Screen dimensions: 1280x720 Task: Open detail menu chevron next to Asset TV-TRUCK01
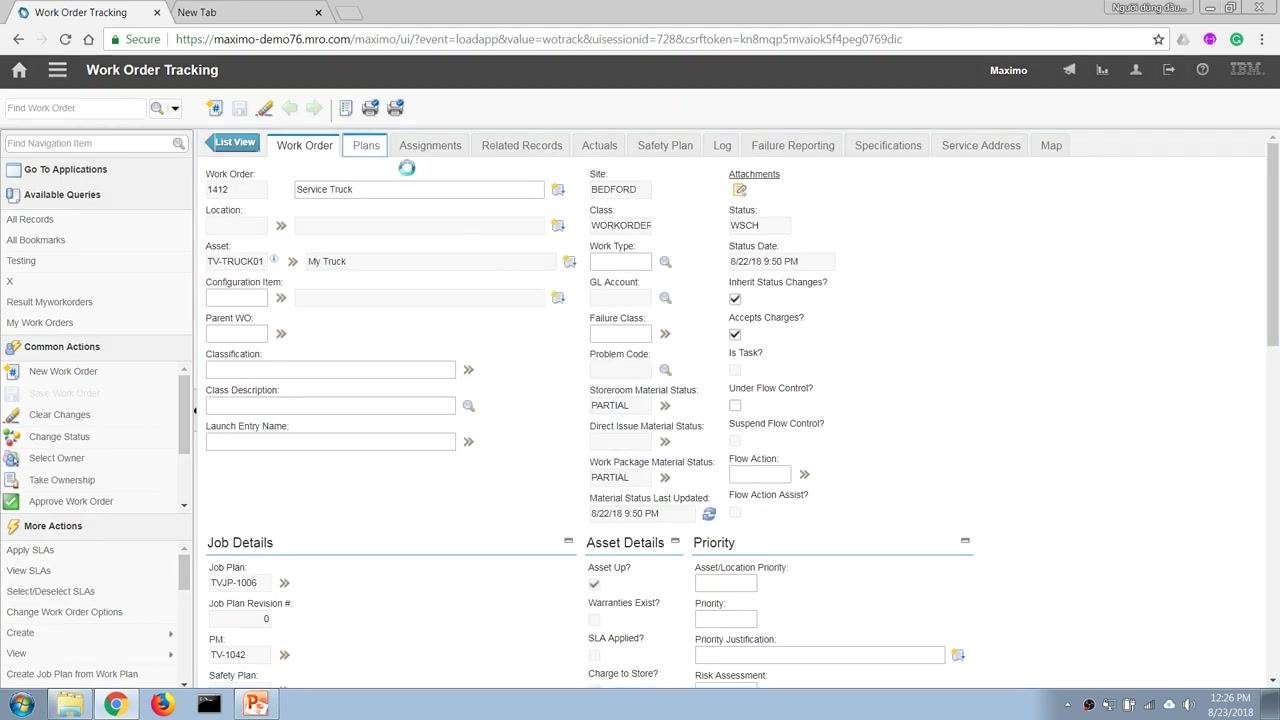pyautogui.click(x=293, y=262)
